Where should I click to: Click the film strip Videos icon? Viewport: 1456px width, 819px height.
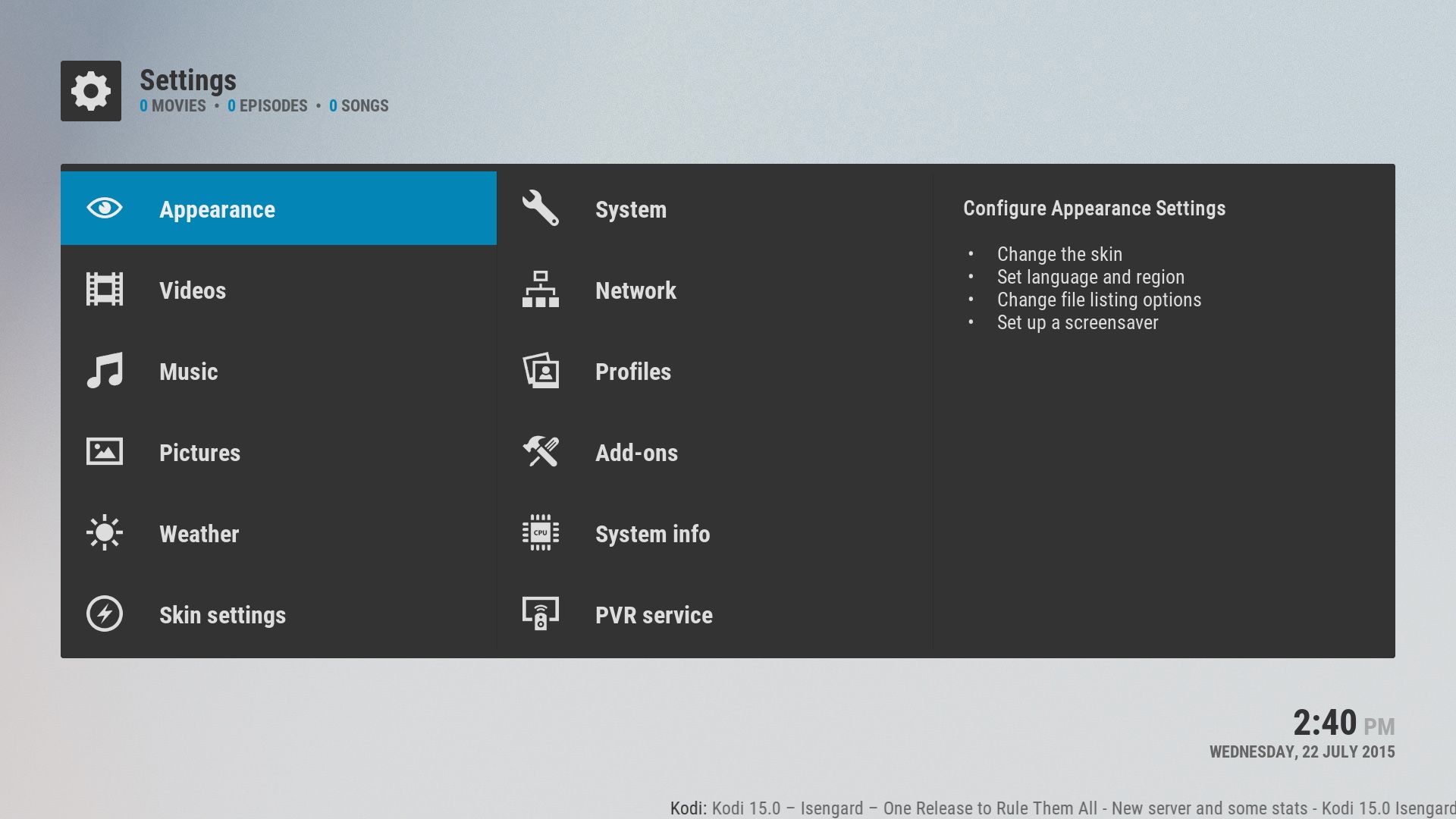pos(105,290)
